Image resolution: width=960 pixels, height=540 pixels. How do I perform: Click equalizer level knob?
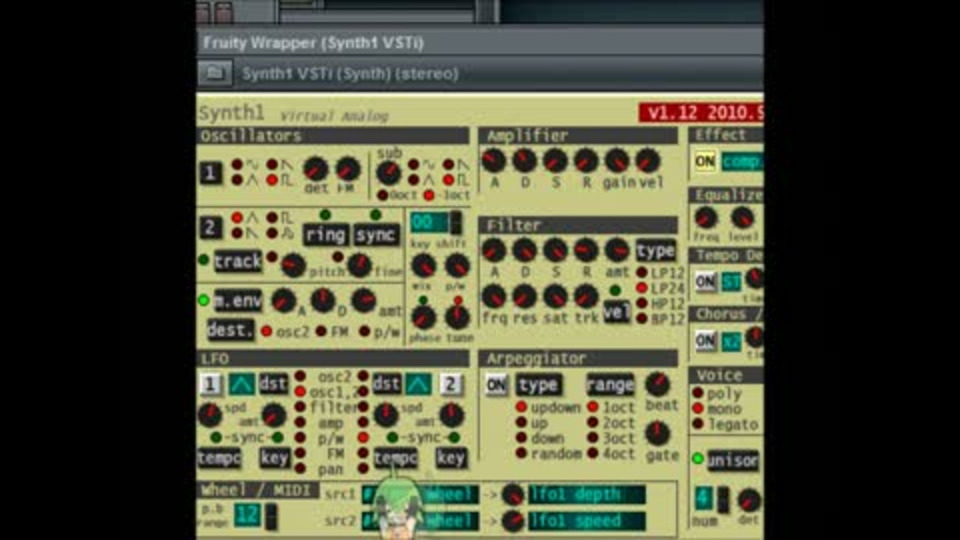tap(743, 217)
